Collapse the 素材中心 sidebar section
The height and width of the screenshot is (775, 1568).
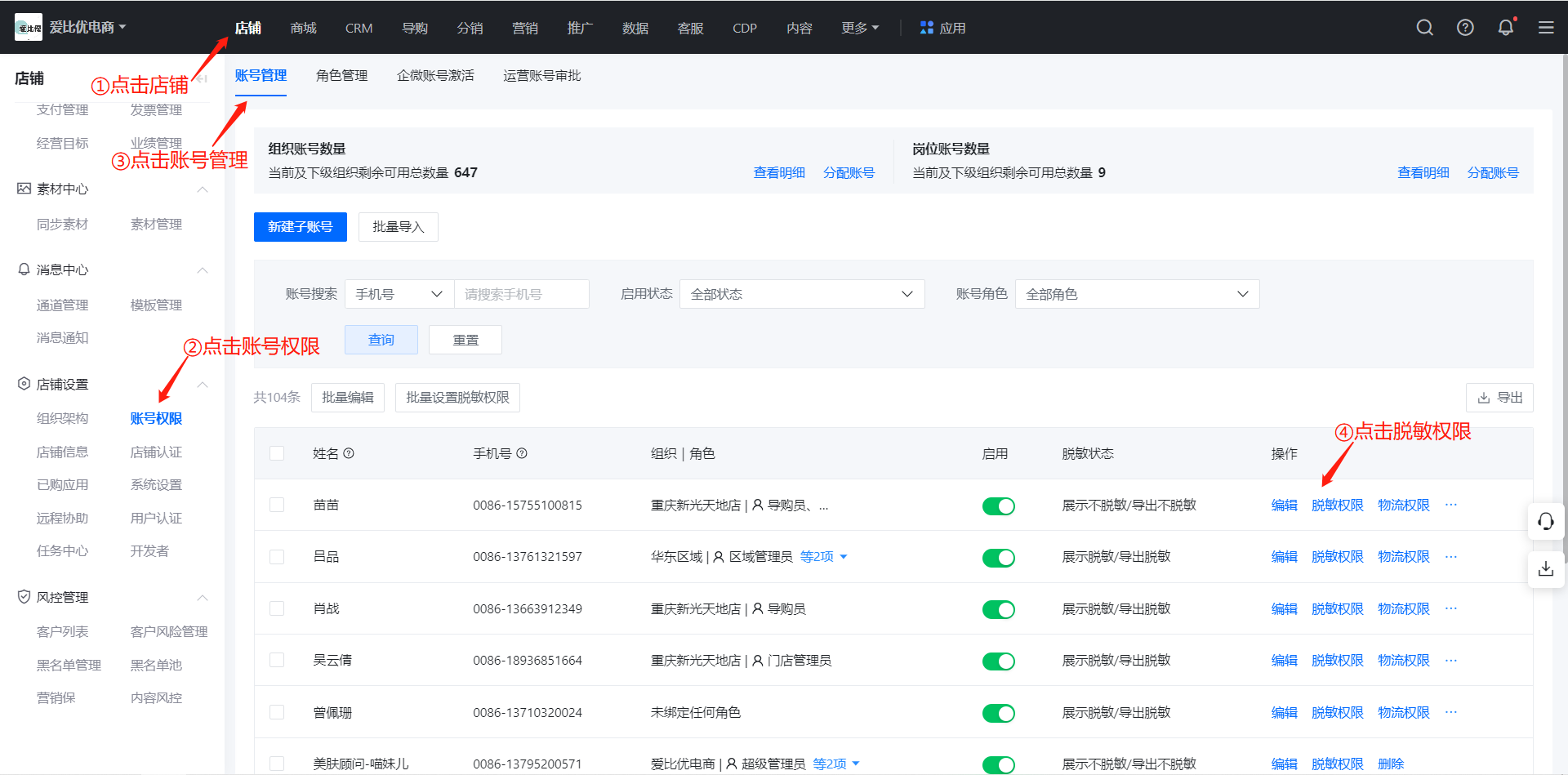pyautogui.click(x=203, y=189)
